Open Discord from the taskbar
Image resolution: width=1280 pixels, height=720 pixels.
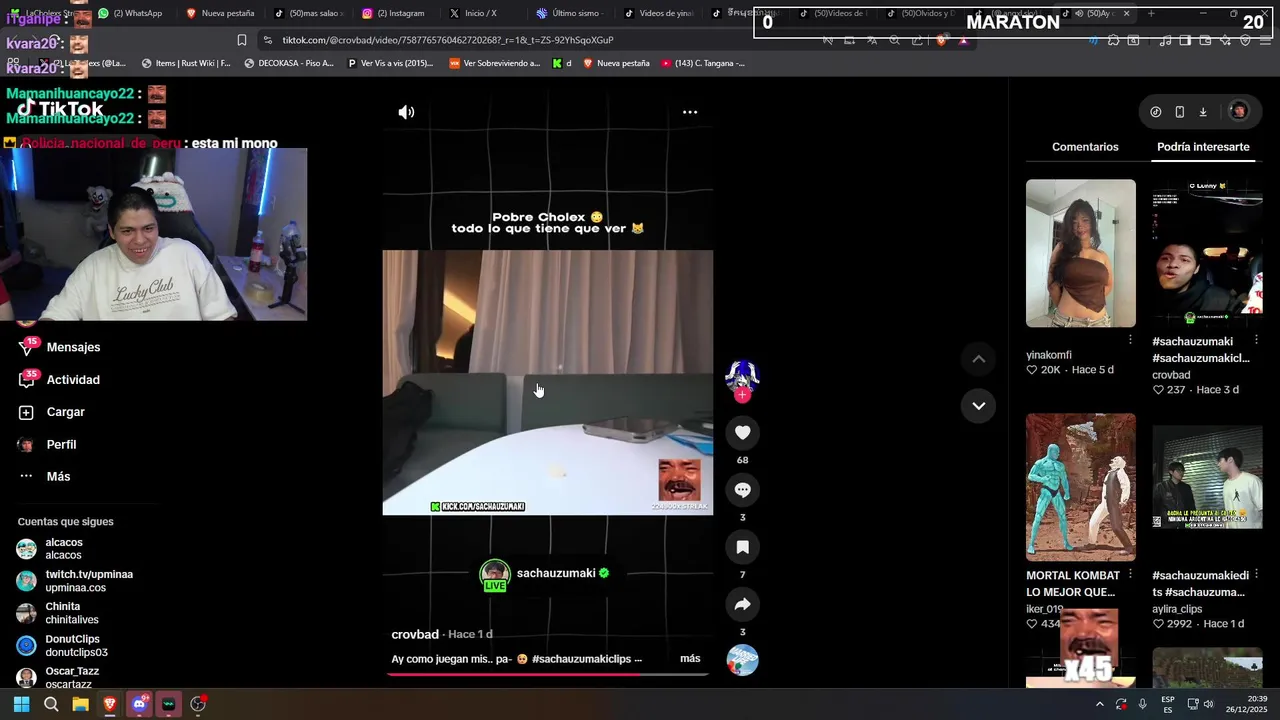[x=139, y=704]
